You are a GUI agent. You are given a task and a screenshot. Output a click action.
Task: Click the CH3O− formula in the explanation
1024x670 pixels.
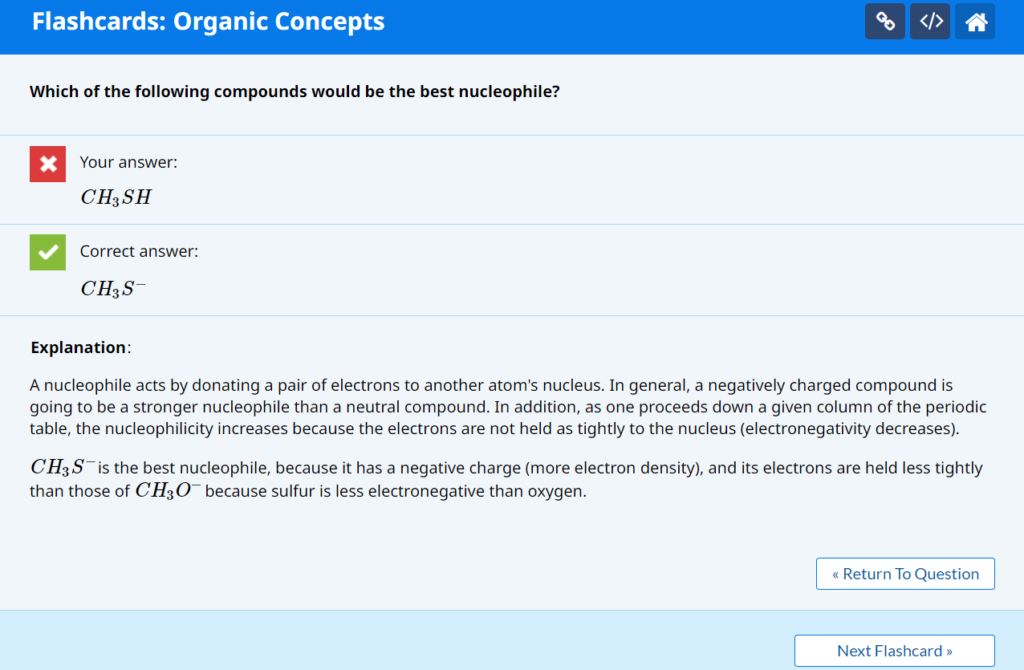168,491
